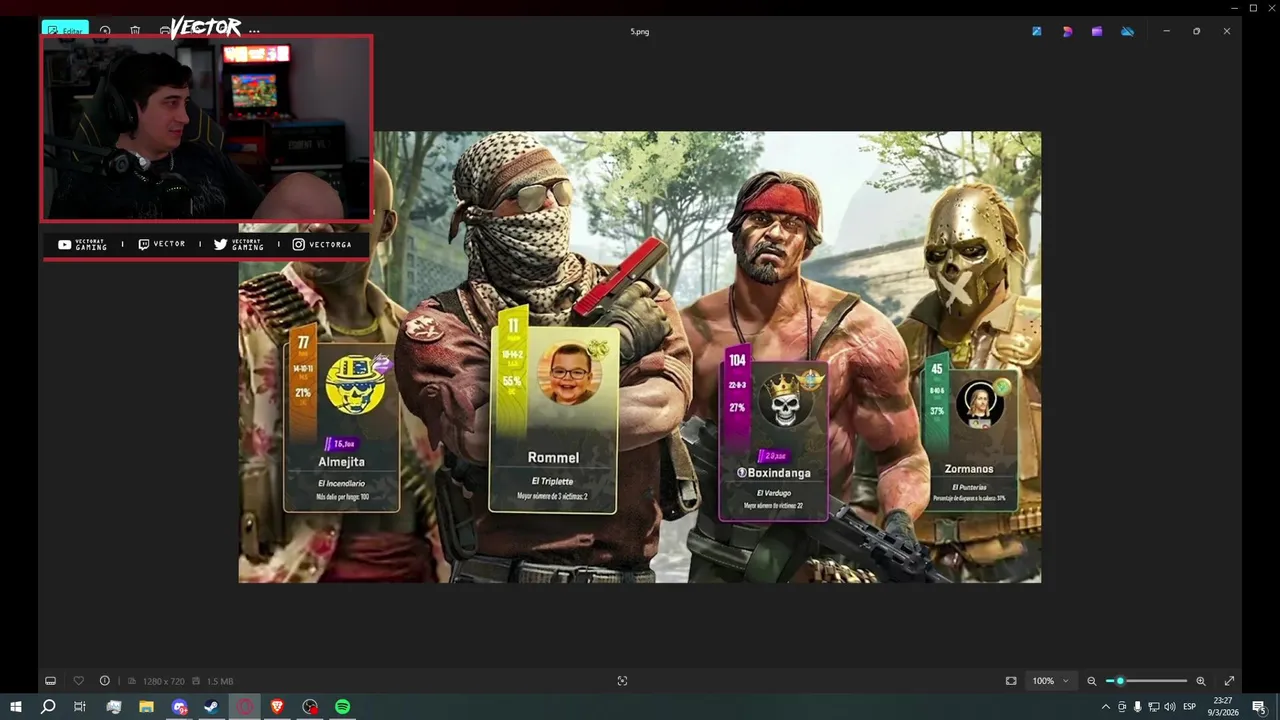1280x720 pixels.
Task: Toggle the filmstrip view icon
Action: (x=51, y=681)
